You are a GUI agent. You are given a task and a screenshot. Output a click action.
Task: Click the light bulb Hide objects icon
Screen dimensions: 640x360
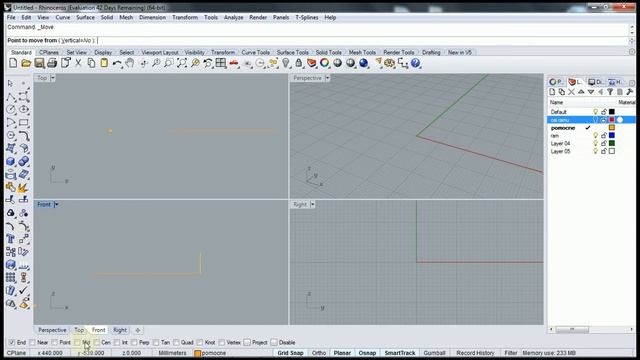click(x=286, y=63)
